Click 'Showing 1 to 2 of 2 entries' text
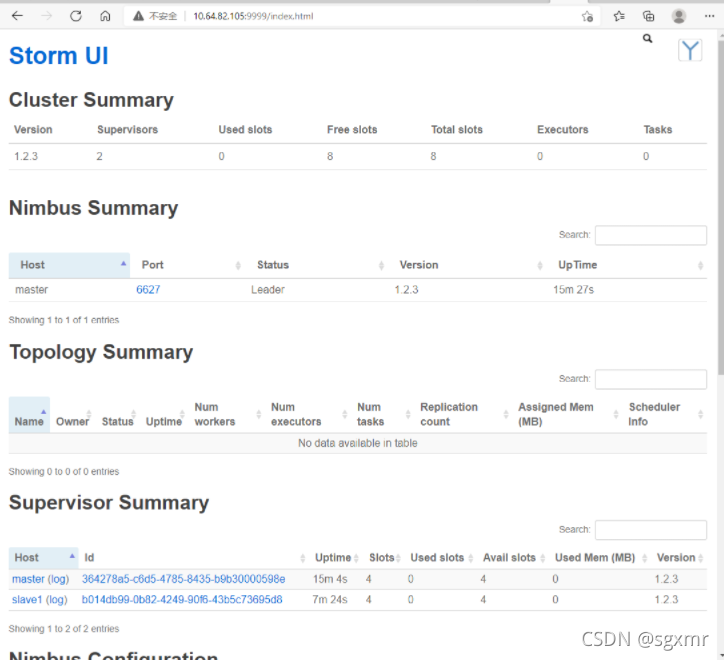Viewport: 724px width, 660px height. coord(64,629)
